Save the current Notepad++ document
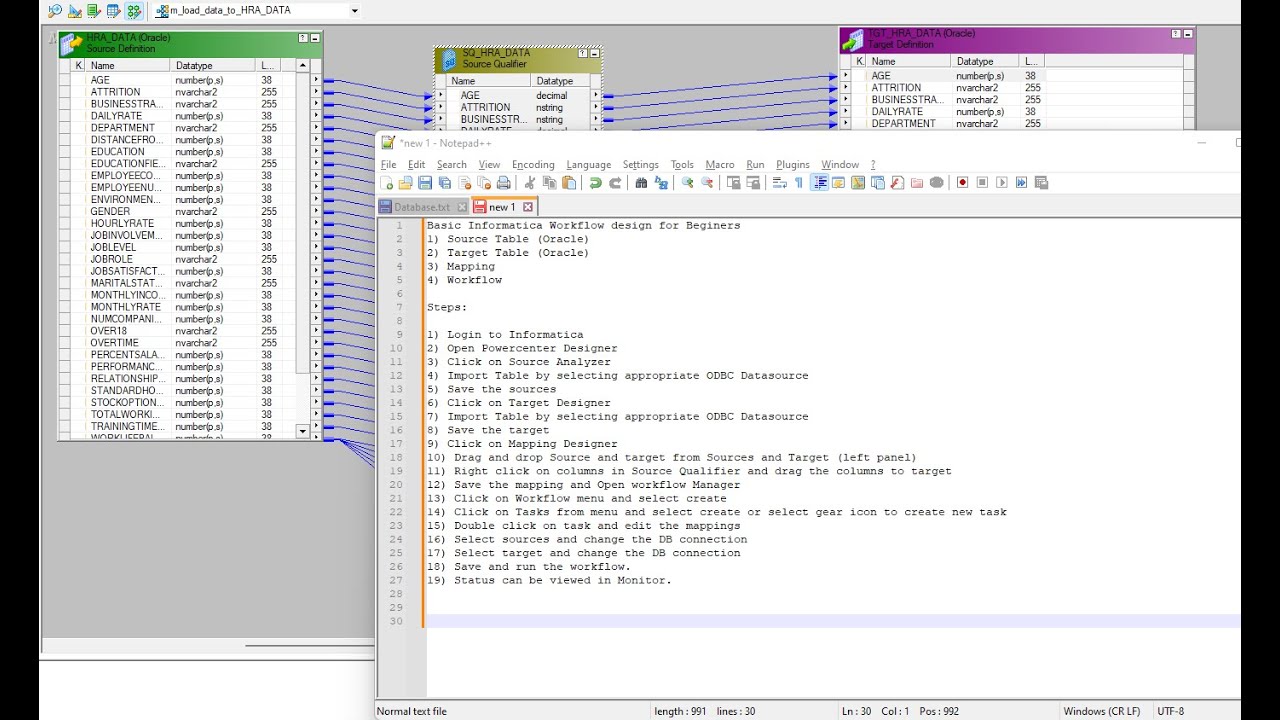 [x=425, y=183]
